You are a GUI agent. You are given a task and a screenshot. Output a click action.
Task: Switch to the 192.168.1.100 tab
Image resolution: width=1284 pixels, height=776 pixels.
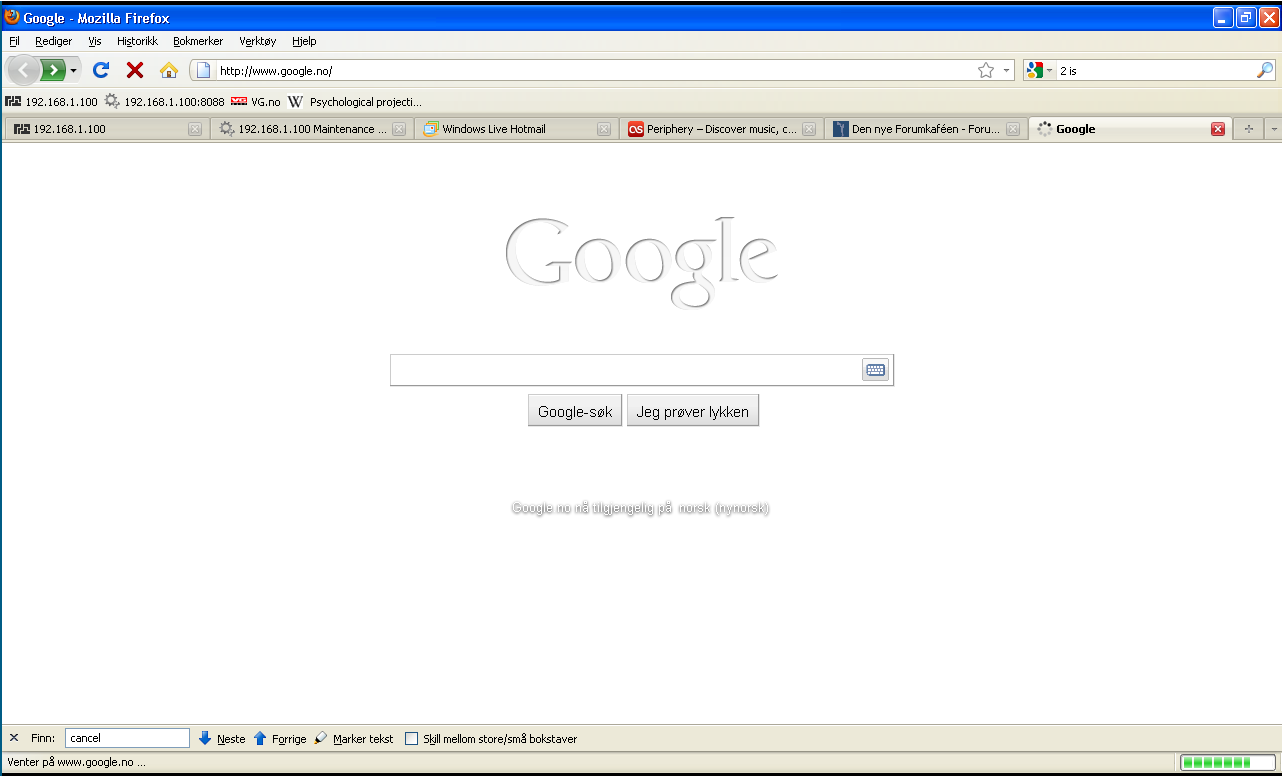point(106,129)
